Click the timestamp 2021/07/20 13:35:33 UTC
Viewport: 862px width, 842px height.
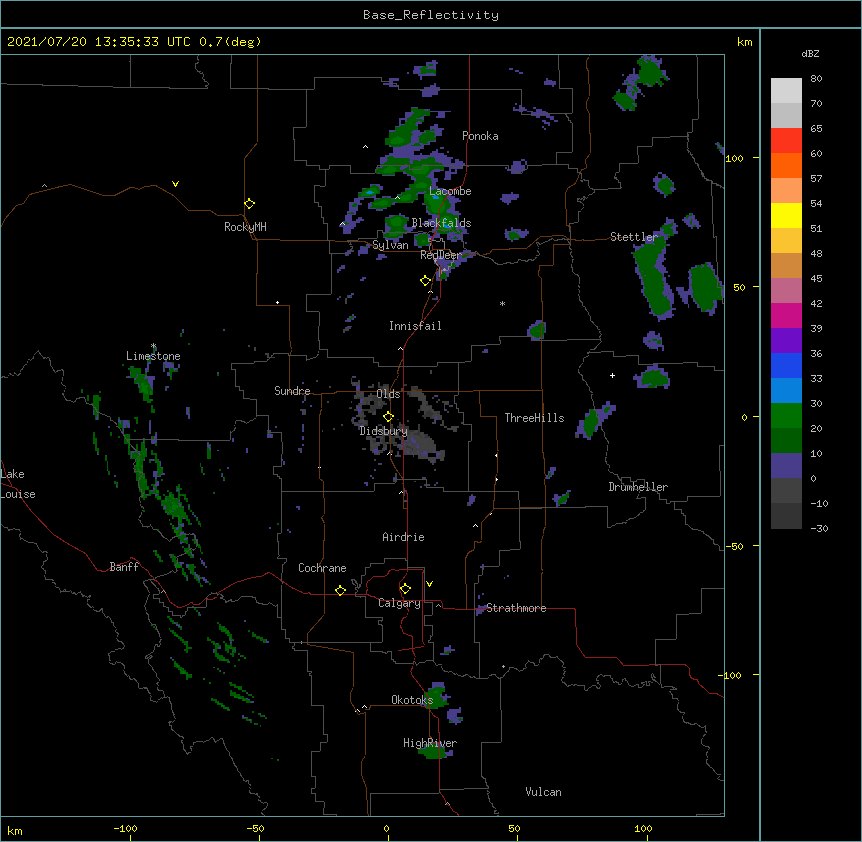point(99,42)
